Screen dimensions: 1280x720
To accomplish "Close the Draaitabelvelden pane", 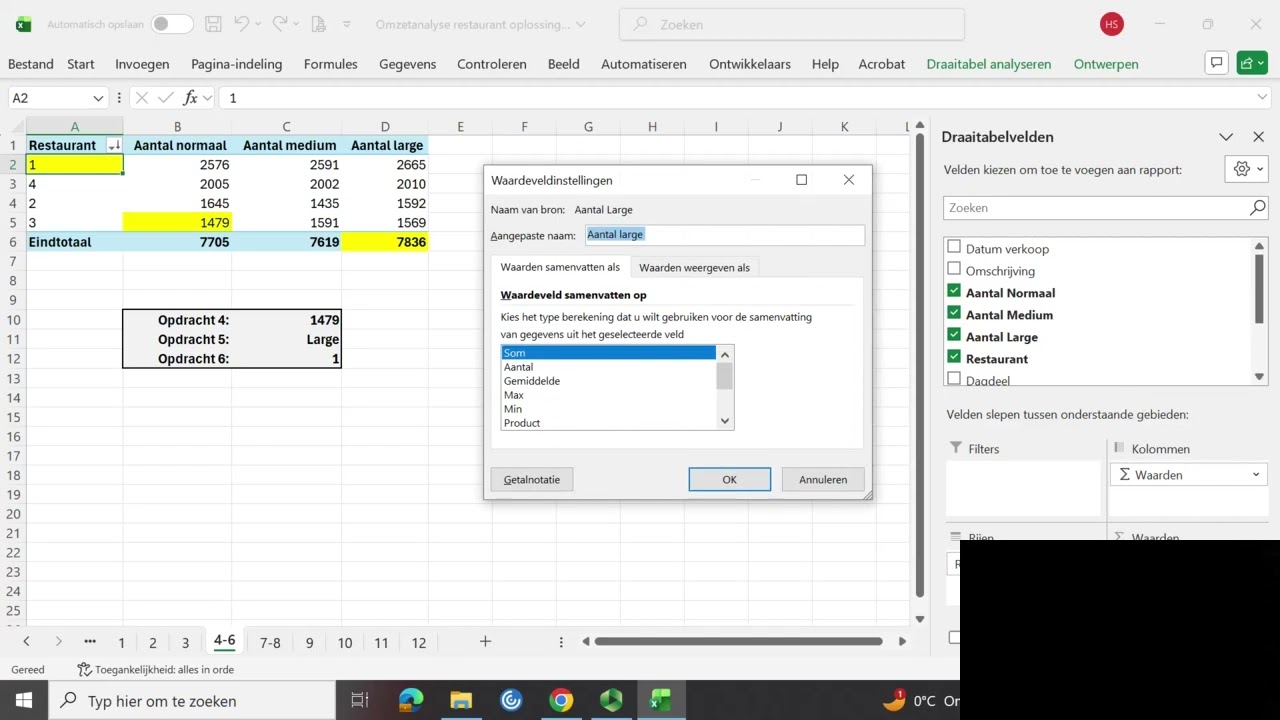I will pyautogui.click(x=1259, y=137).
